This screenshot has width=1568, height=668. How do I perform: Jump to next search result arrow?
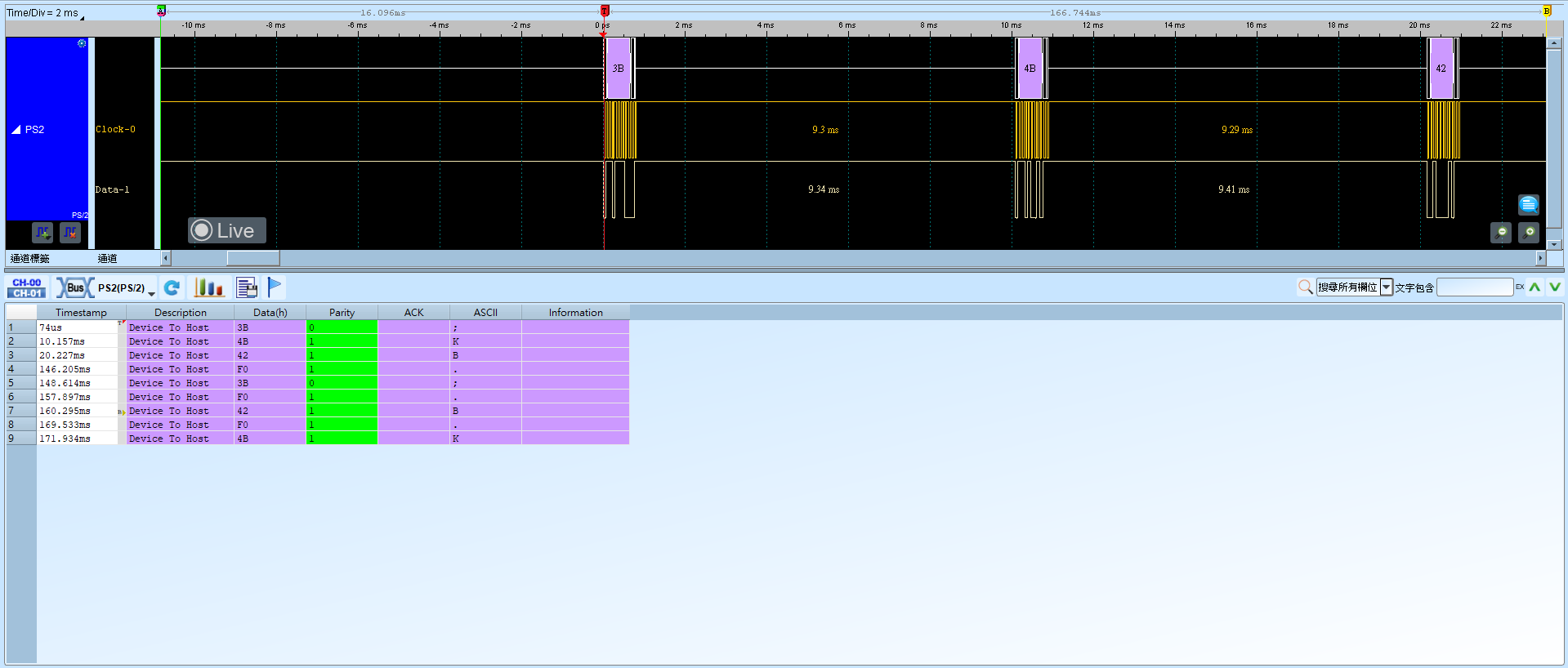[1554, 287]
